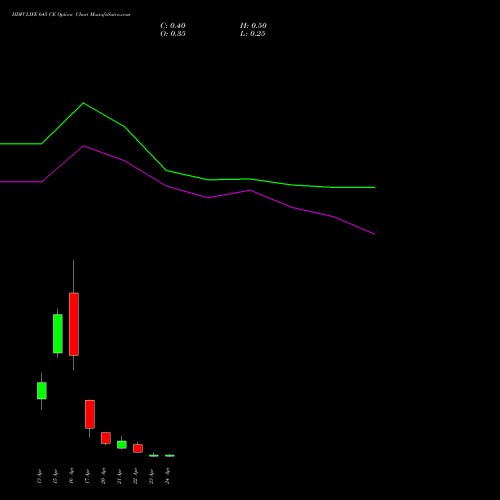Click the 15 Apr green candlestick
This screenshot has height=500, width=500.
58,334
